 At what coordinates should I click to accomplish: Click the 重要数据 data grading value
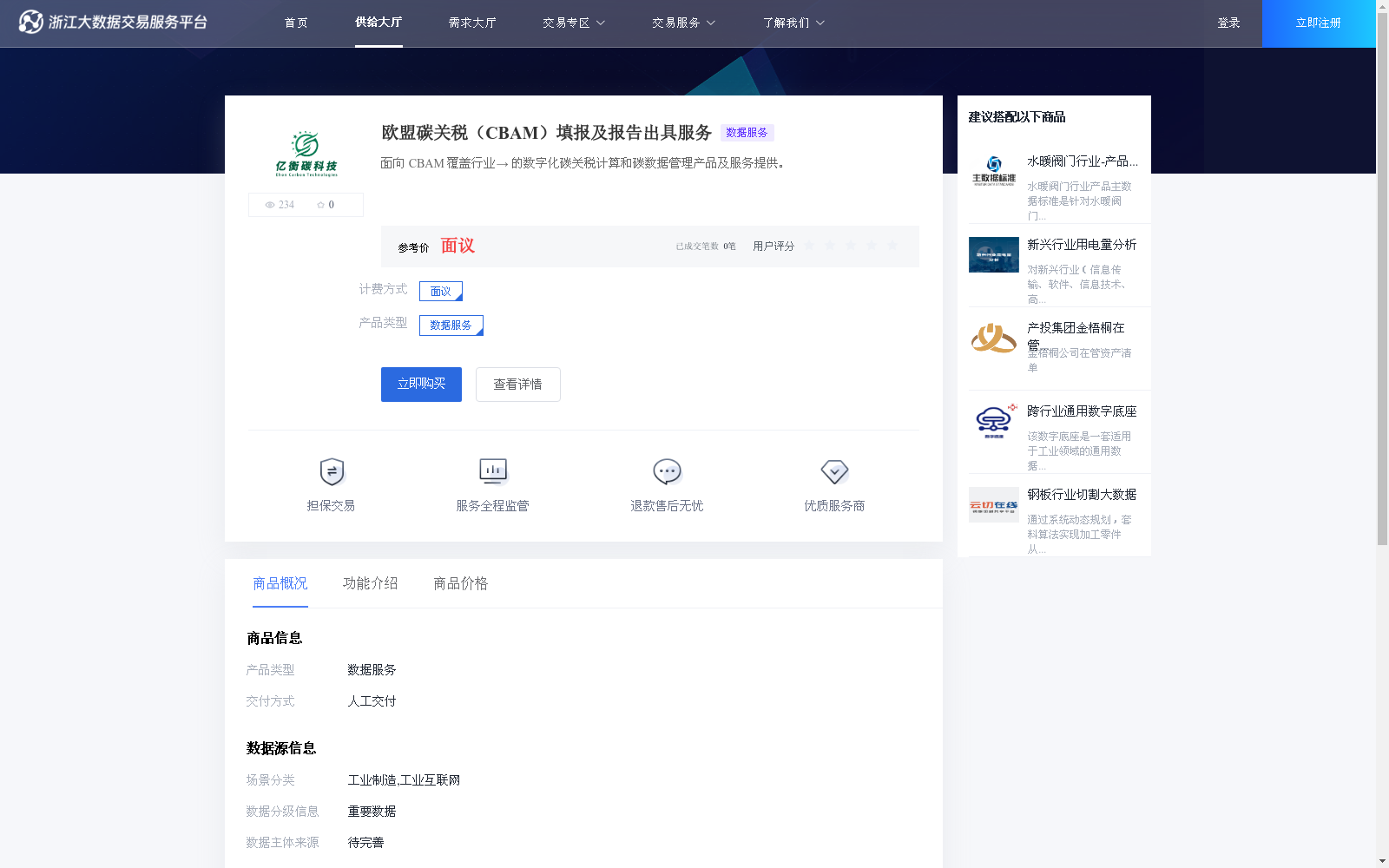click(x=372, y=812)
